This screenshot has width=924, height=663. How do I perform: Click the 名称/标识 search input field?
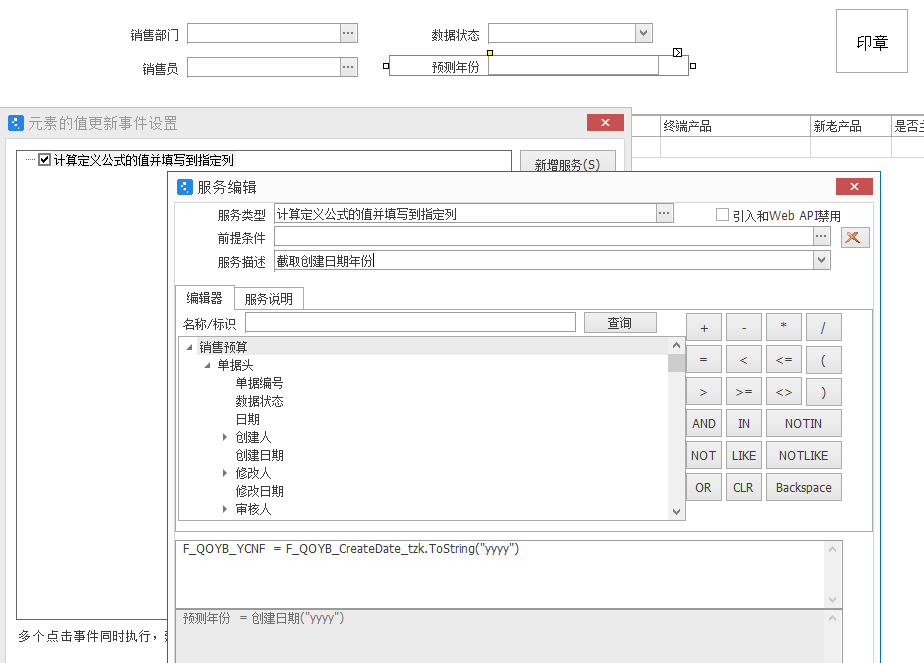[410, 323]
